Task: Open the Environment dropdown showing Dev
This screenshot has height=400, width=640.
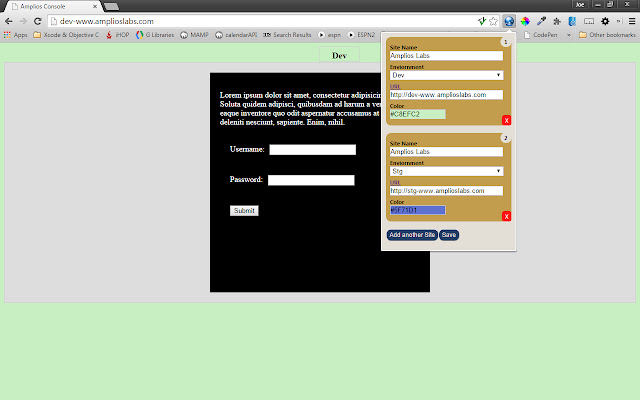Action: (x=446, y=75)
